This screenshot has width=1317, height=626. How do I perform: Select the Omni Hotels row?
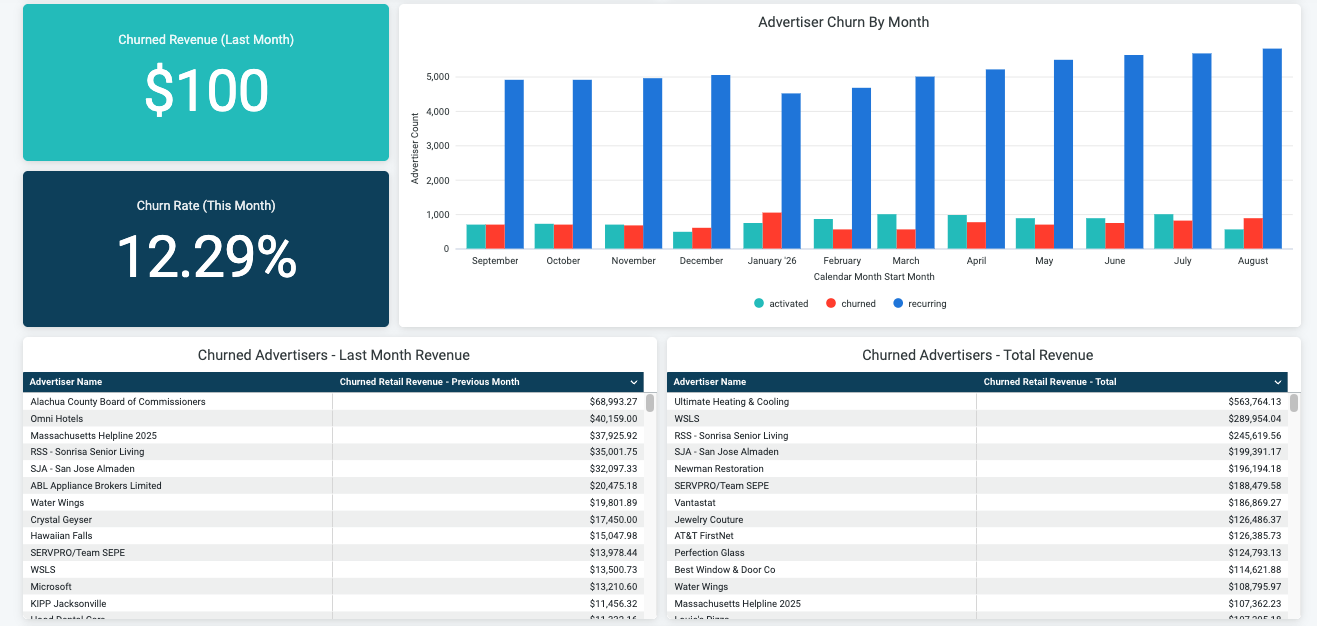tap(334, 419)
